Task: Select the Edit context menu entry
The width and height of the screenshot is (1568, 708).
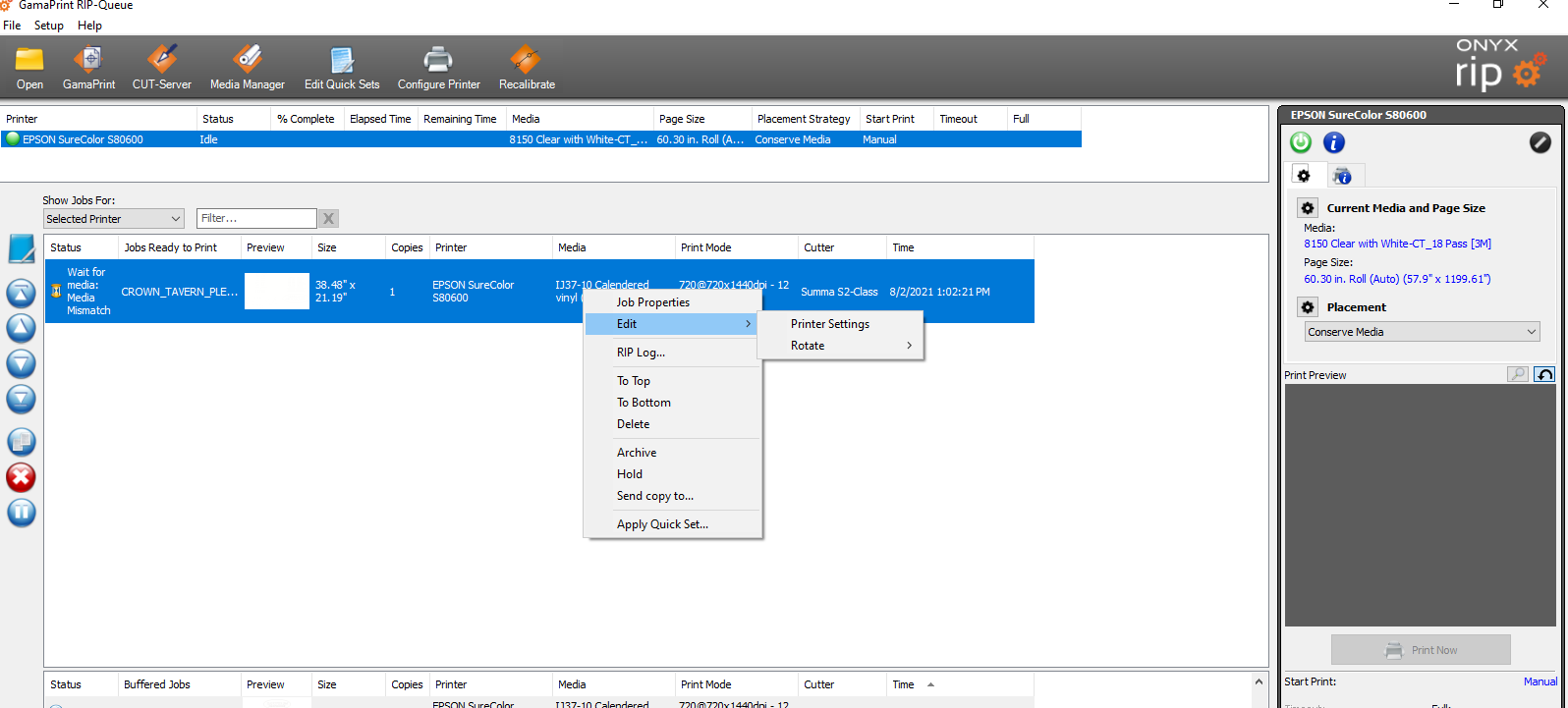Action: [x=671, y=324]
